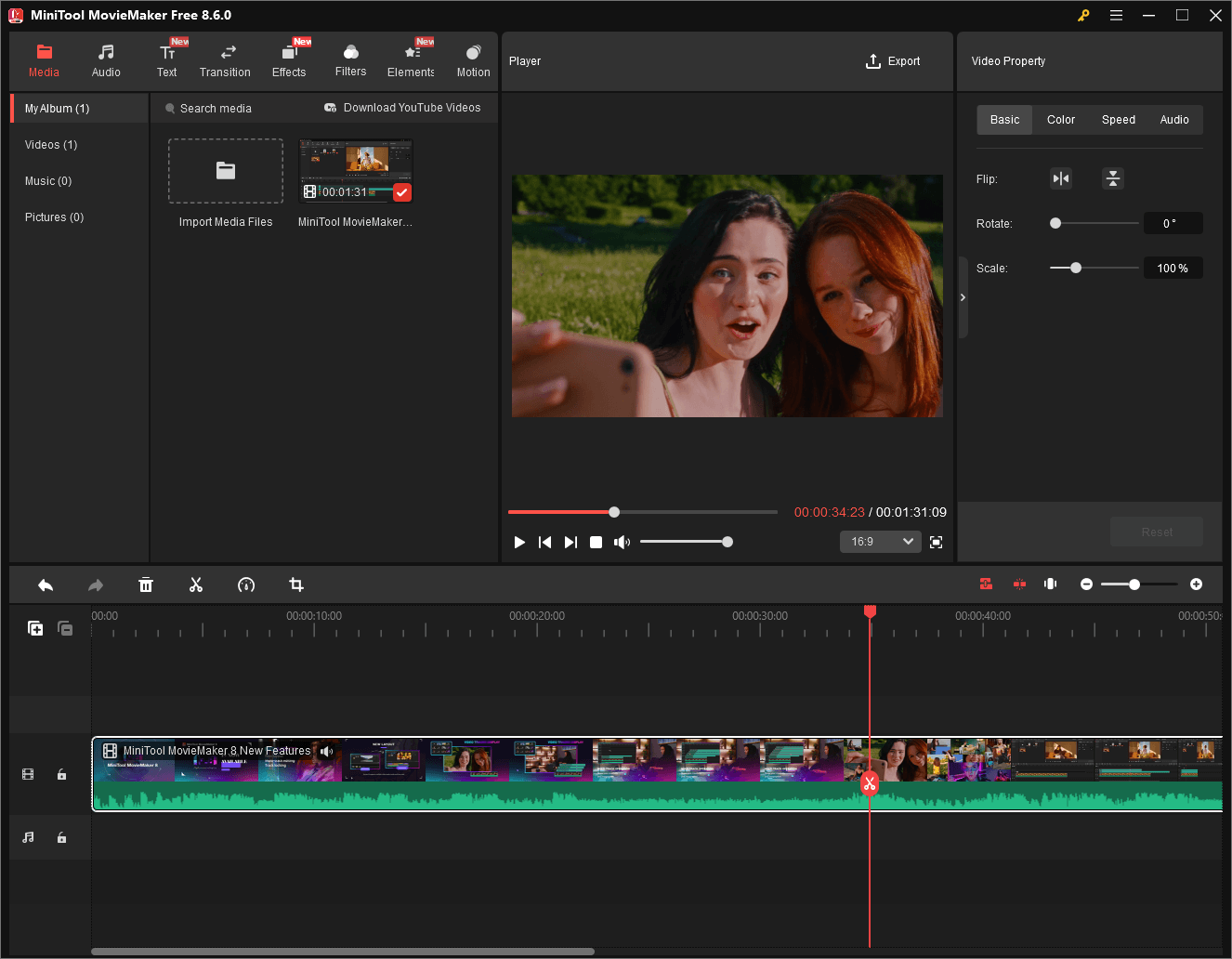Open the Filters tab

pyautogui.click(x=350, y=61)
